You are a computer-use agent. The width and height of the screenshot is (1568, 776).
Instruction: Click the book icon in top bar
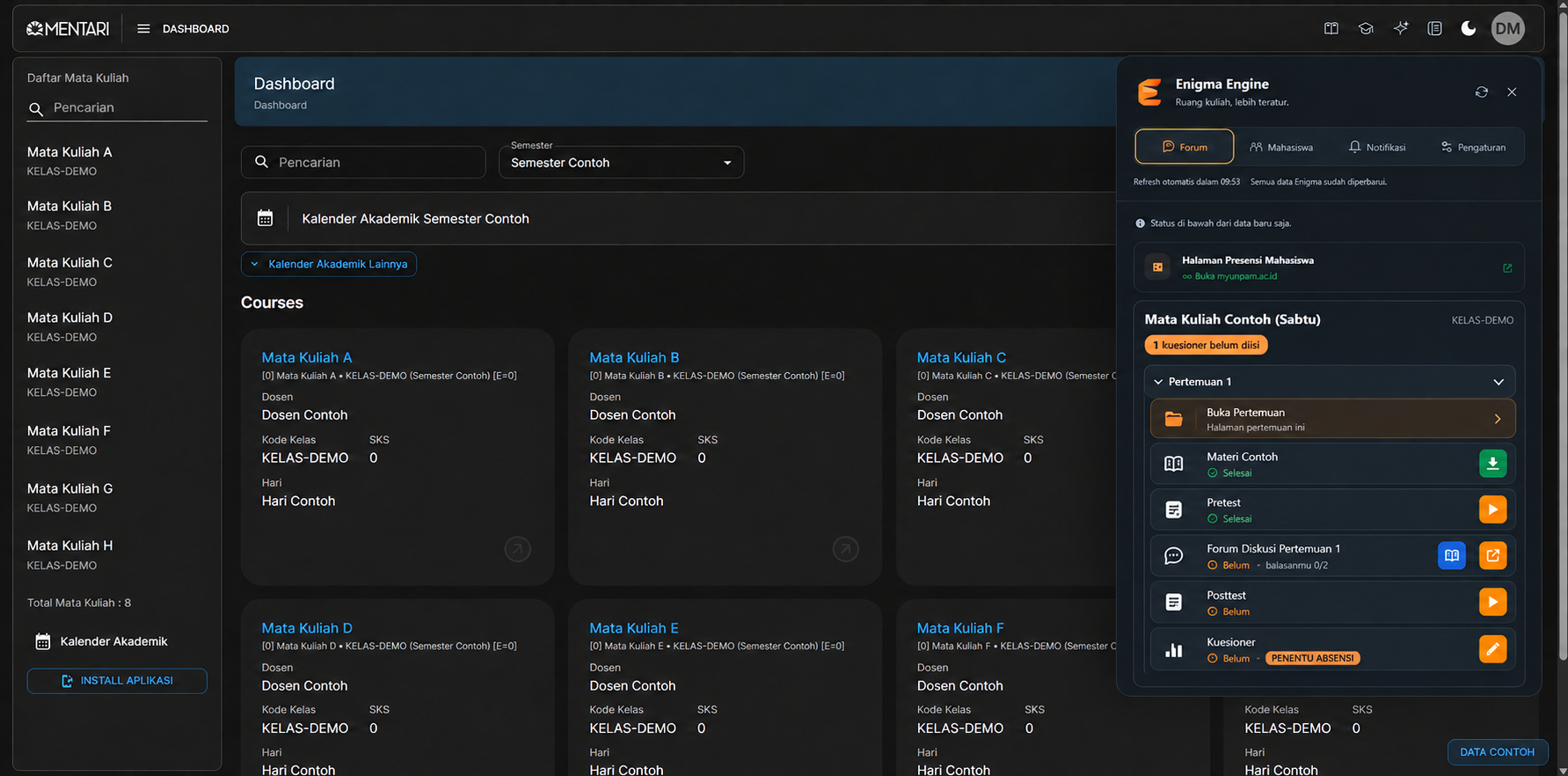(x=1331, y=29)
